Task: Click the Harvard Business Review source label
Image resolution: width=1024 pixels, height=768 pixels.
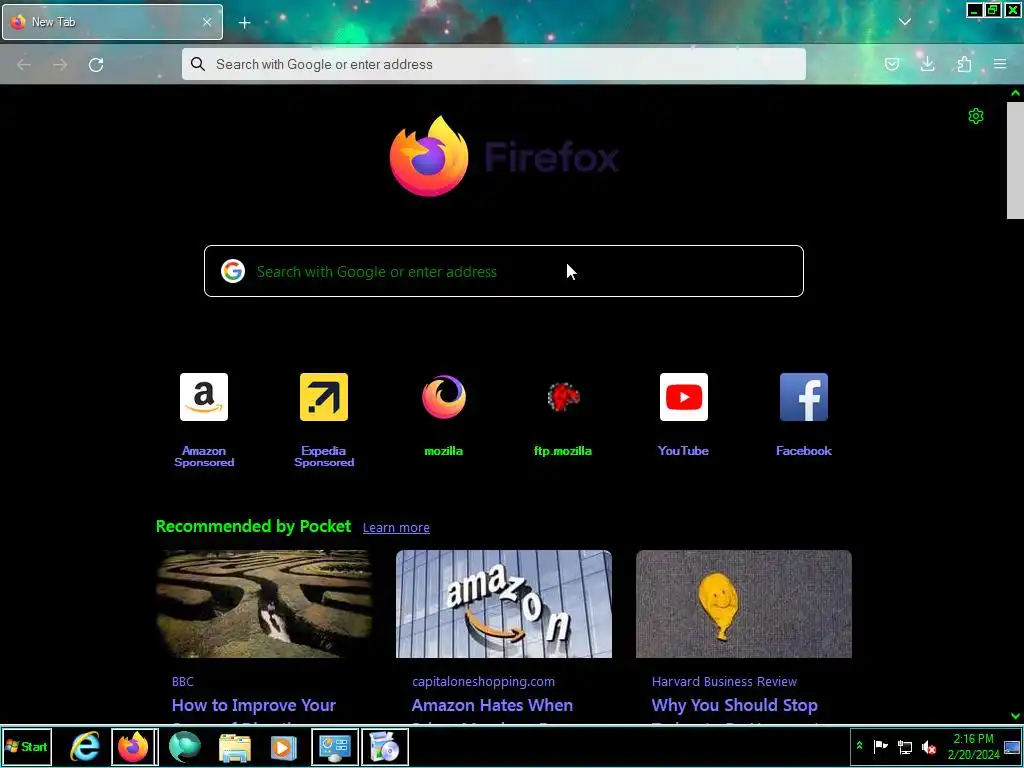Action: [724, 681]
